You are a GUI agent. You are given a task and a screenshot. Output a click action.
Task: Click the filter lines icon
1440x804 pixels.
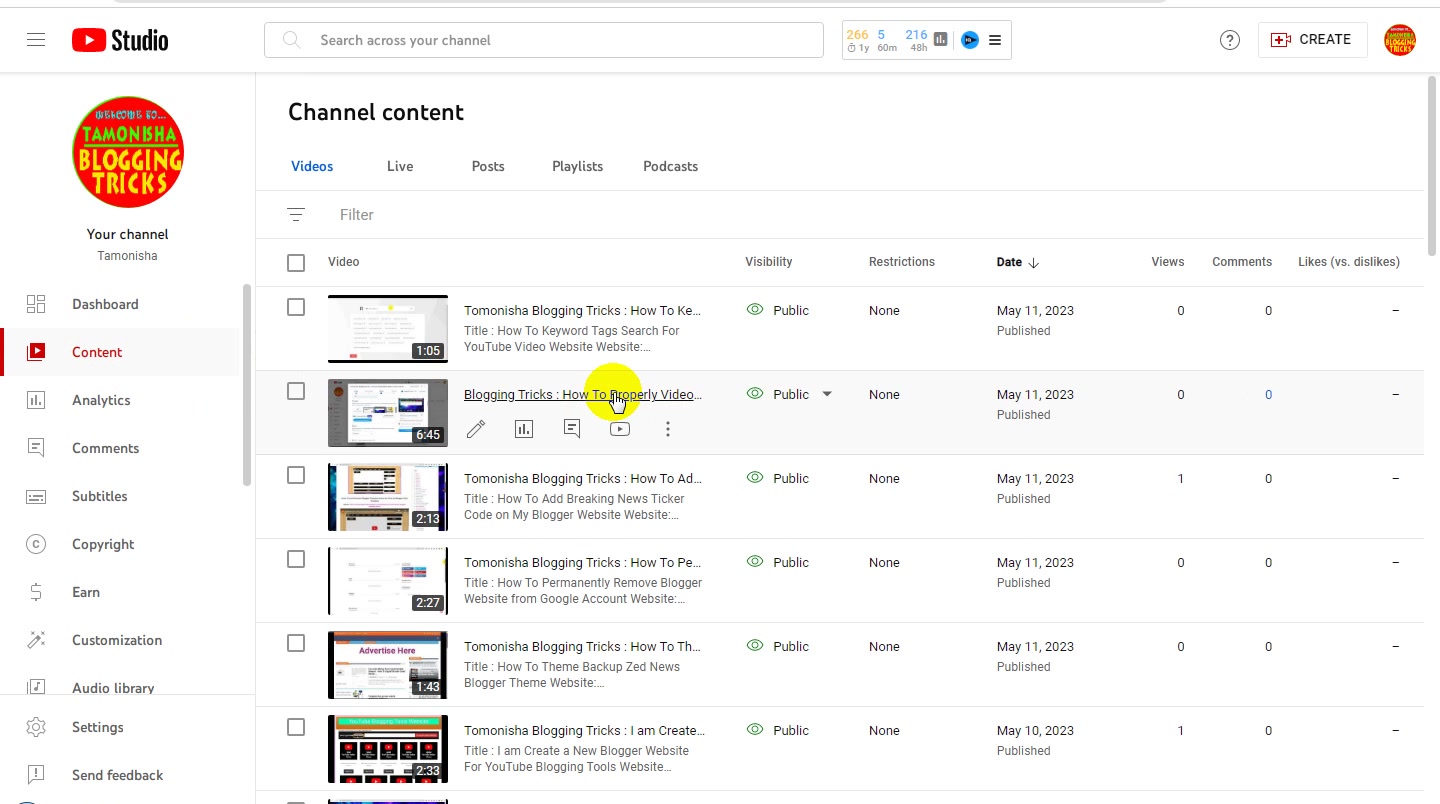pyautogui.click(x=296, y=215)
